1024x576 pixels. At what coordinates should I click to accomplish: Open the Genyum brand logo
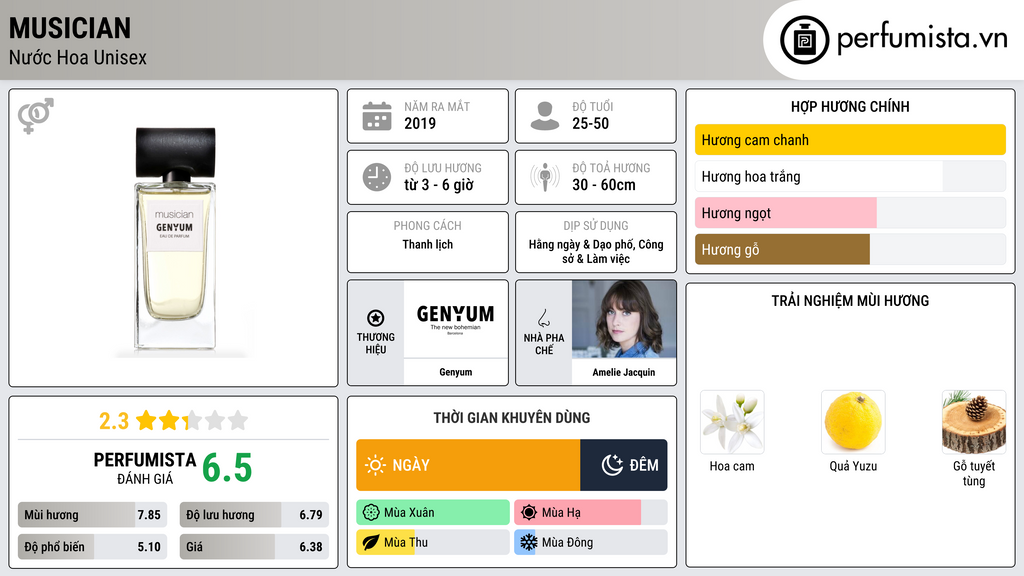[456, 319]
